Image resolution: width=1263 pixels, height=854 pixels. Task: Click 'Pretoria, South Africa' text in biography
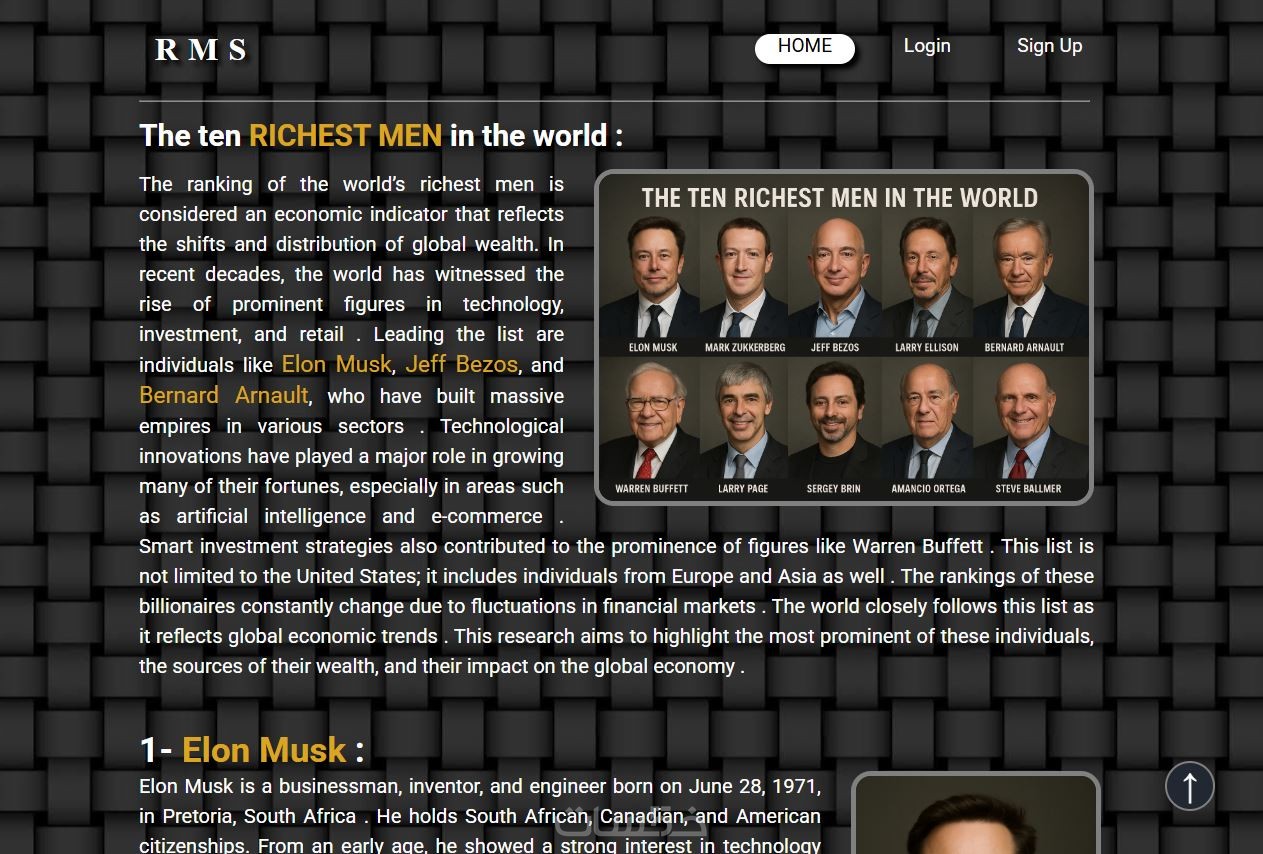click(x=259, y=816)
